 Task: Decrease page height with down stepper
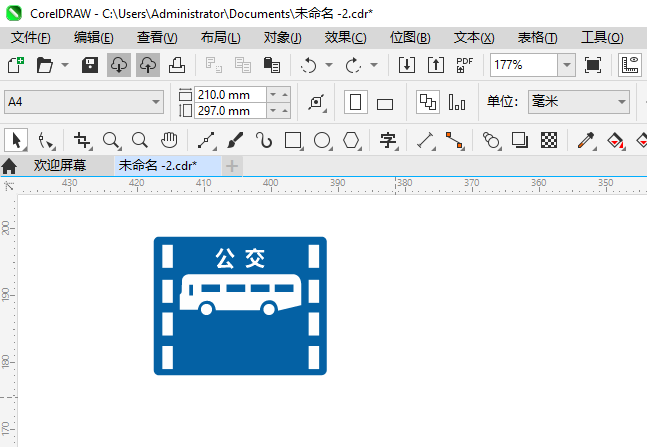click(273, 111)
